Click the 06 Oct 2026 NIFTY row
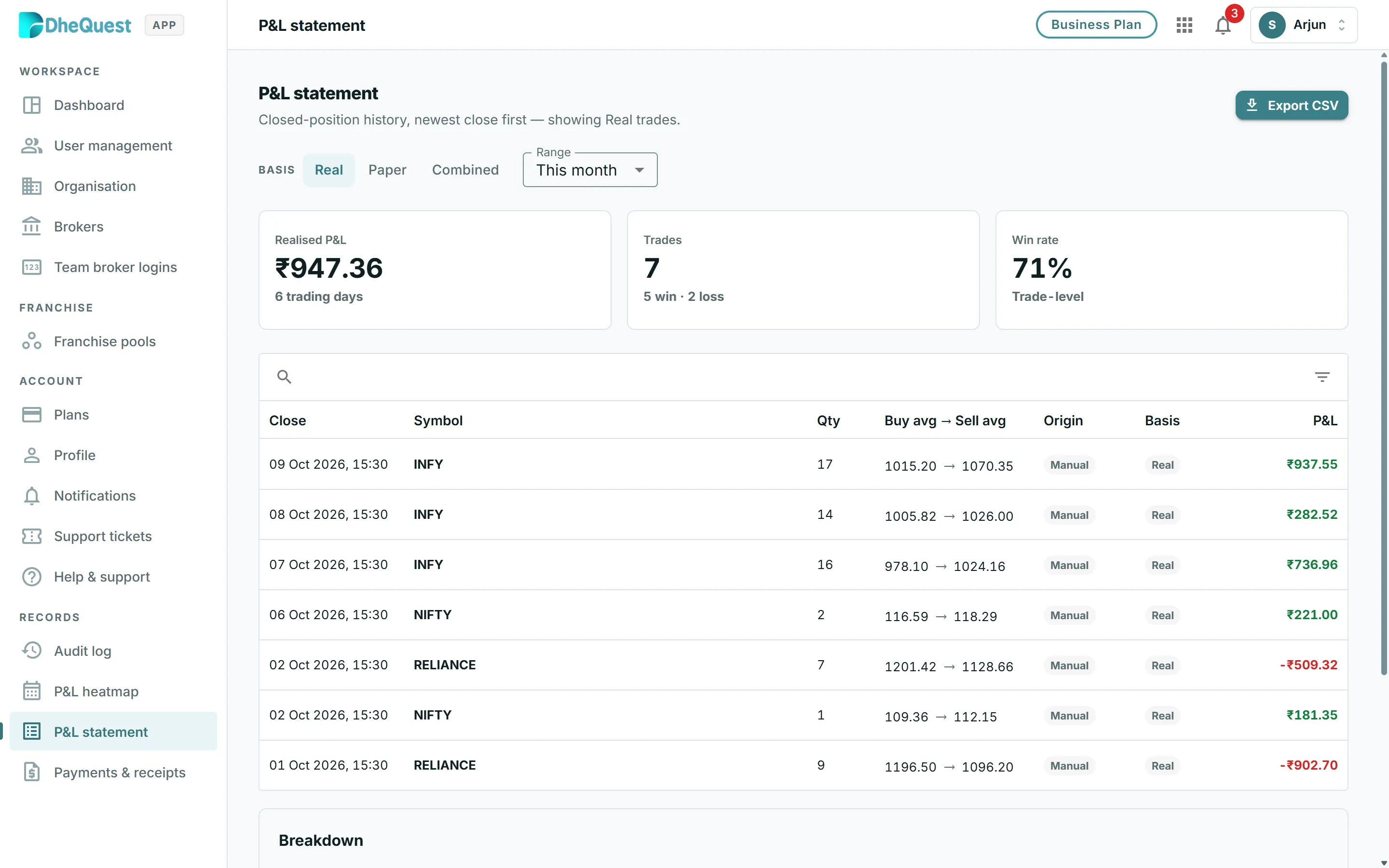The image size is (1389, 868). coord(803,615)
